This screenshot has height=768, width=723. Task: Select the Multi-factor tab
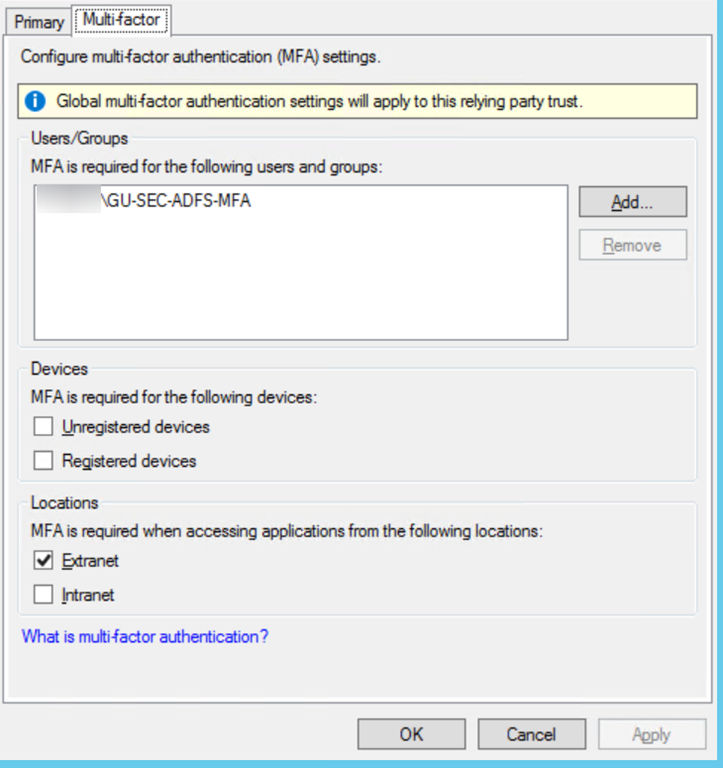[x=122, y=19]
